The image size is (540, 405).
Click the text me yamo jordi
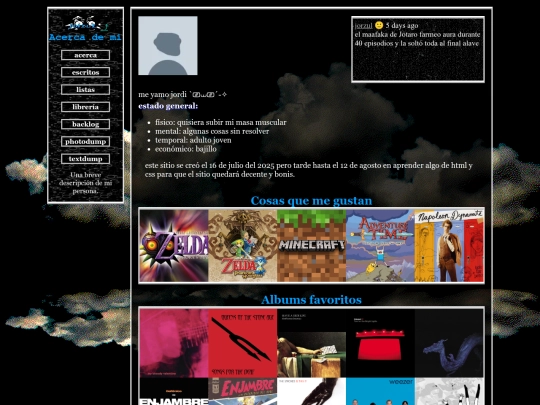[162, 94]
